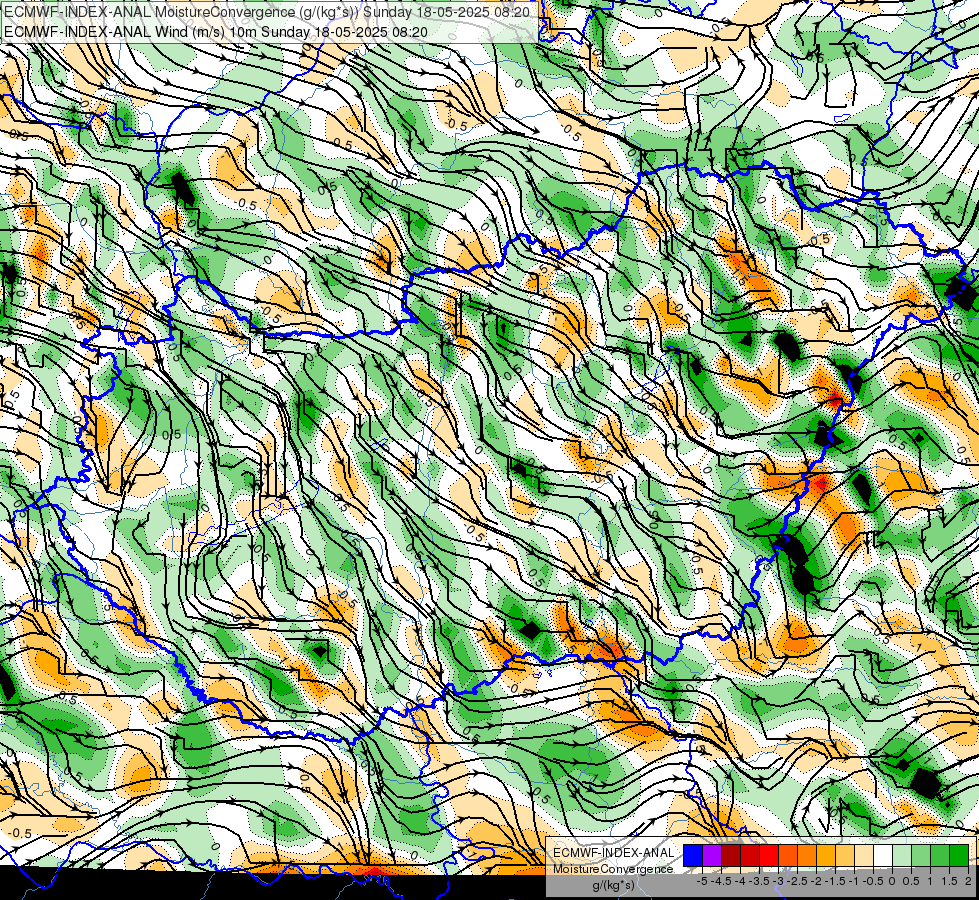
Task: Click 'ECMWF-INDEX-ANAL' text in the legend box
Action: point(613,853)
